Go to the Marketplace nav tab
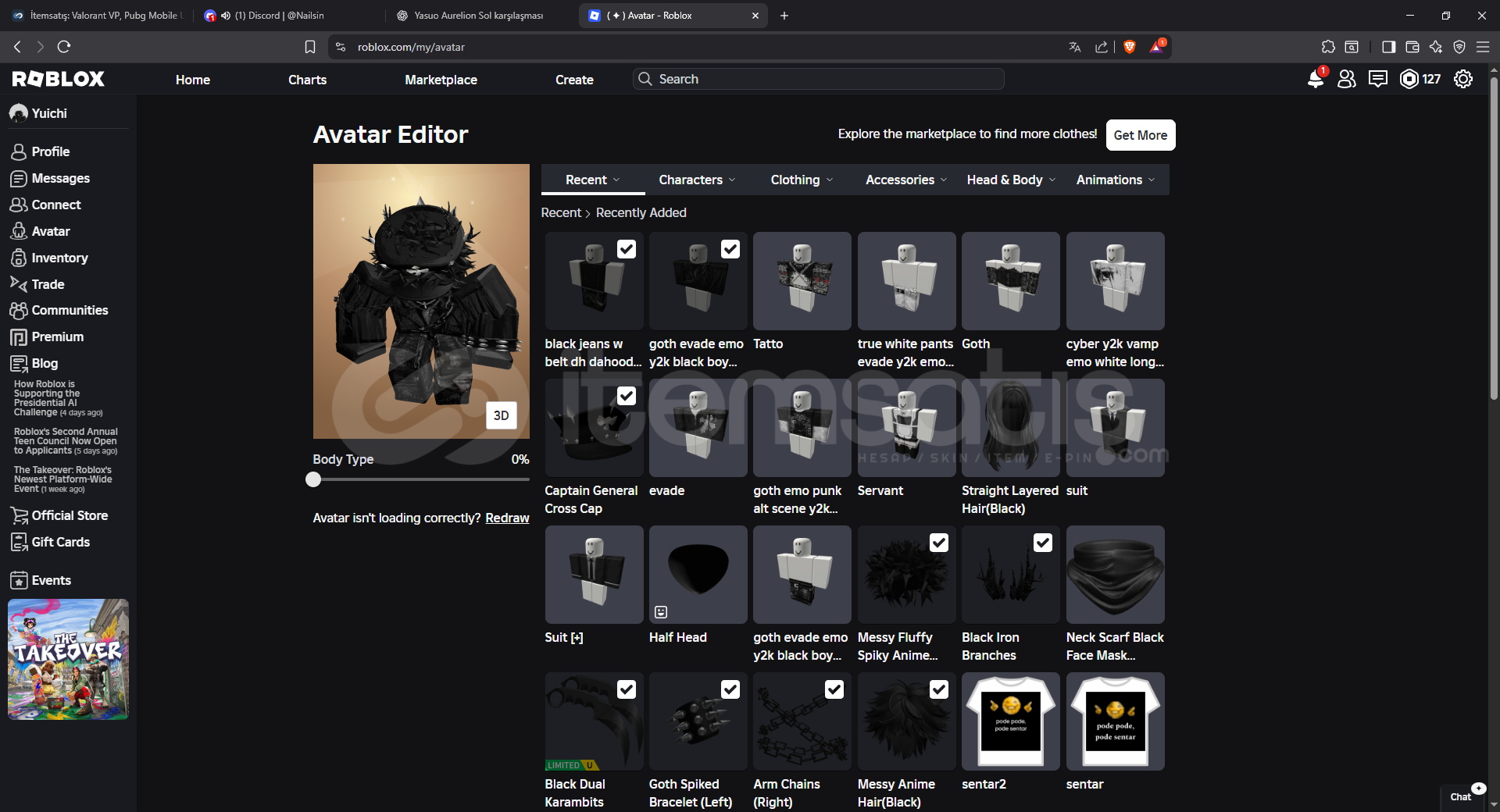Viewport: 1500px width, 812px height. [x=441, y=80]
